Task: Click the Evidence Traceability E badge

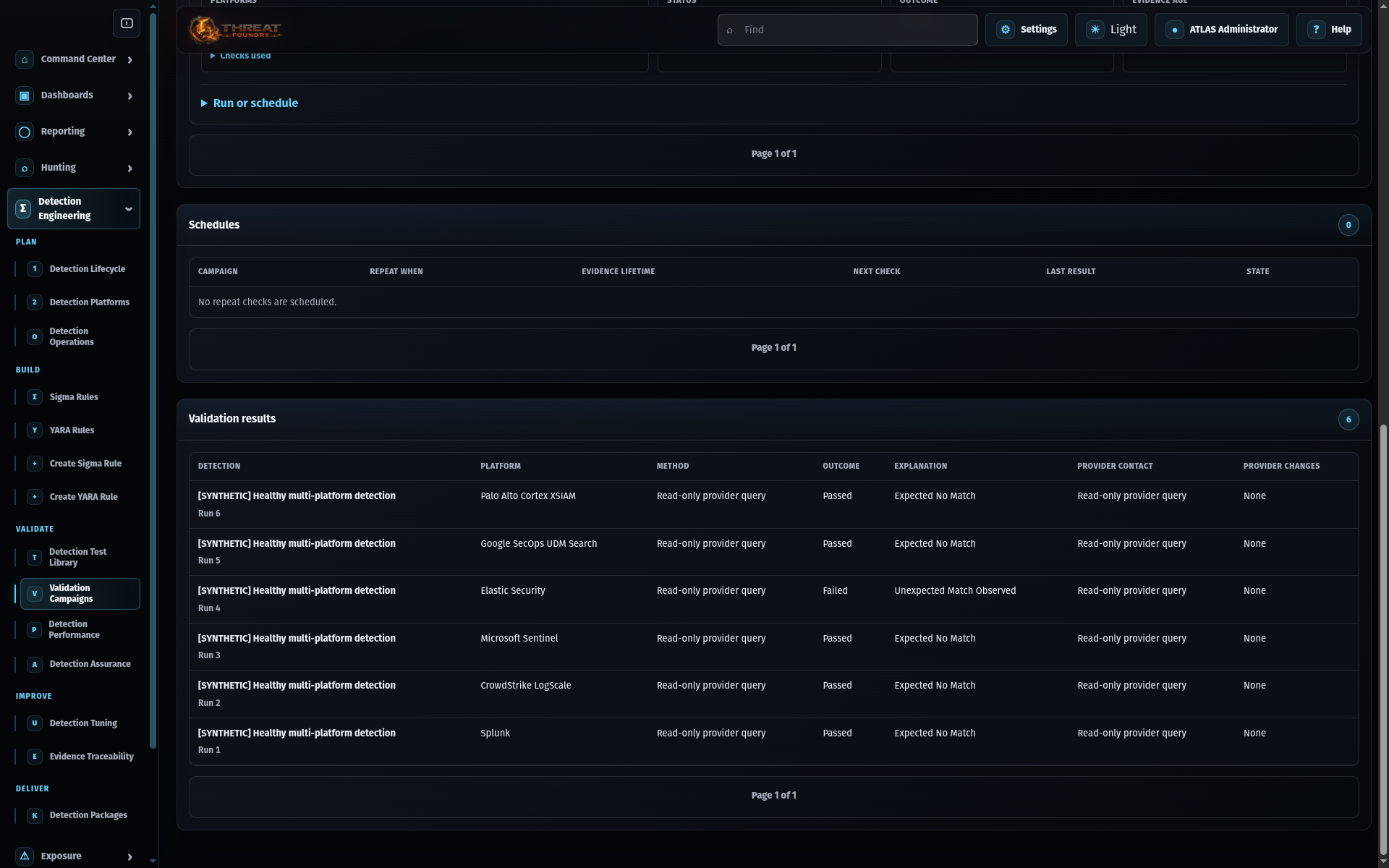Action: click(35, 757)
